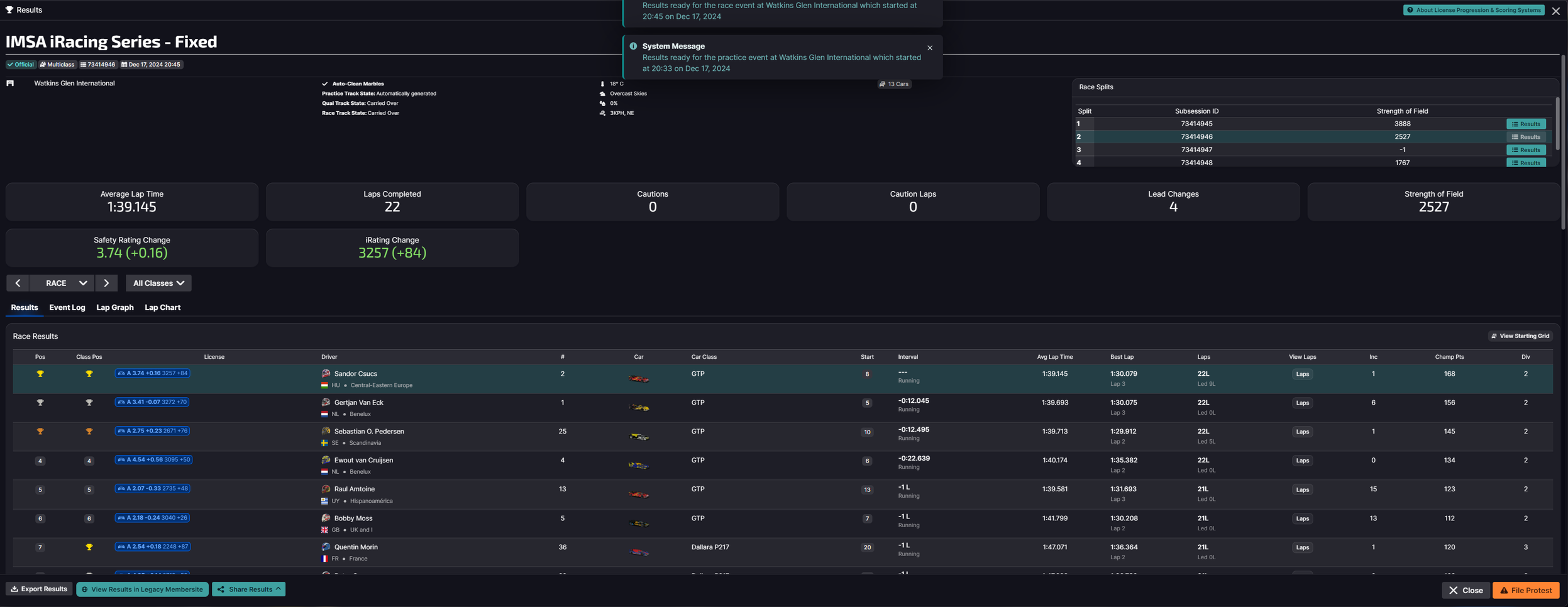Switch to the Lap Graph tab
This screenshot has height=607, width=1568.
click(x=115, y=307)
